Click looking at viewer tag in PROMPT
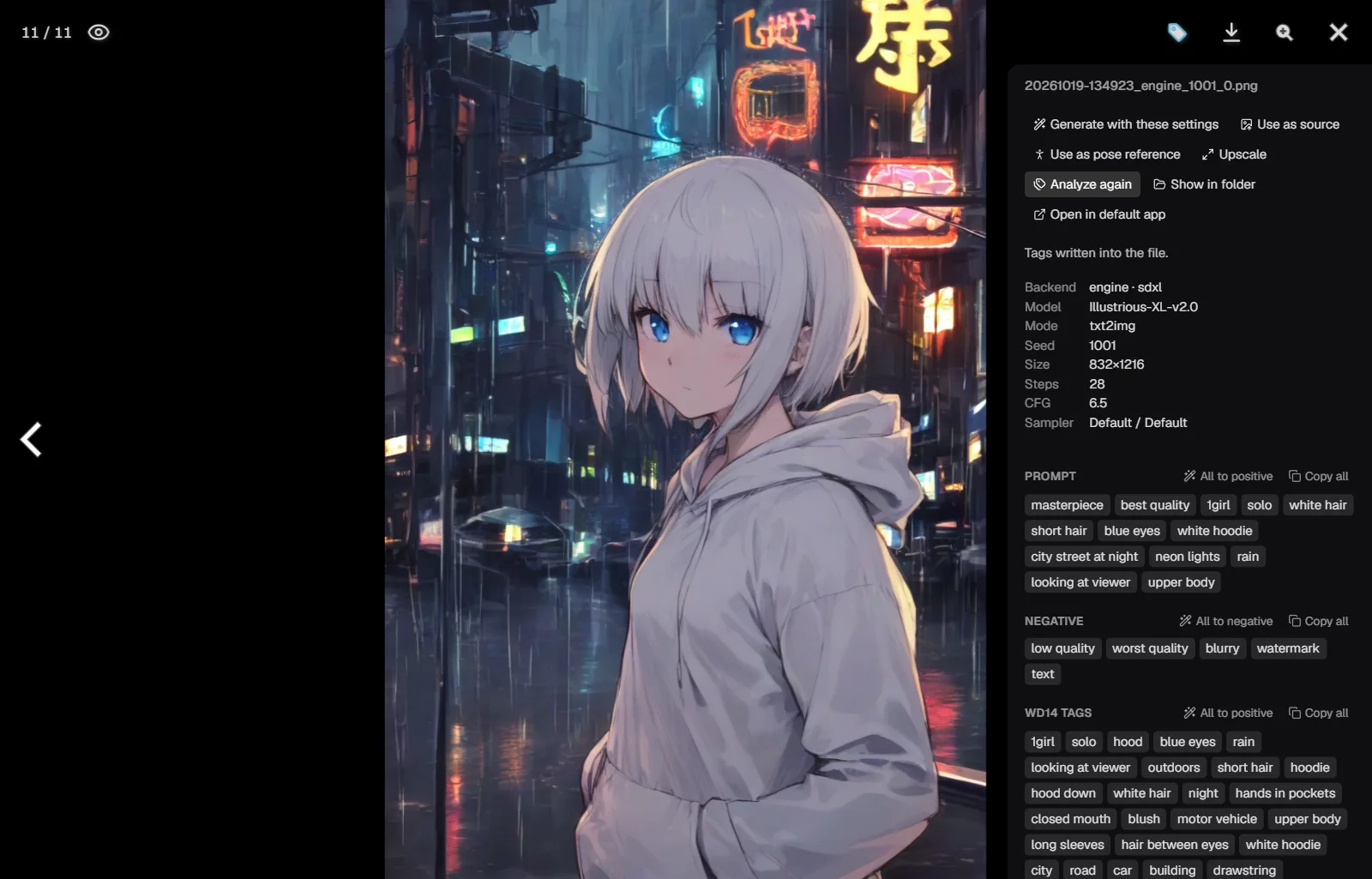The image size is (1372, 879). tap(1080, 582)
